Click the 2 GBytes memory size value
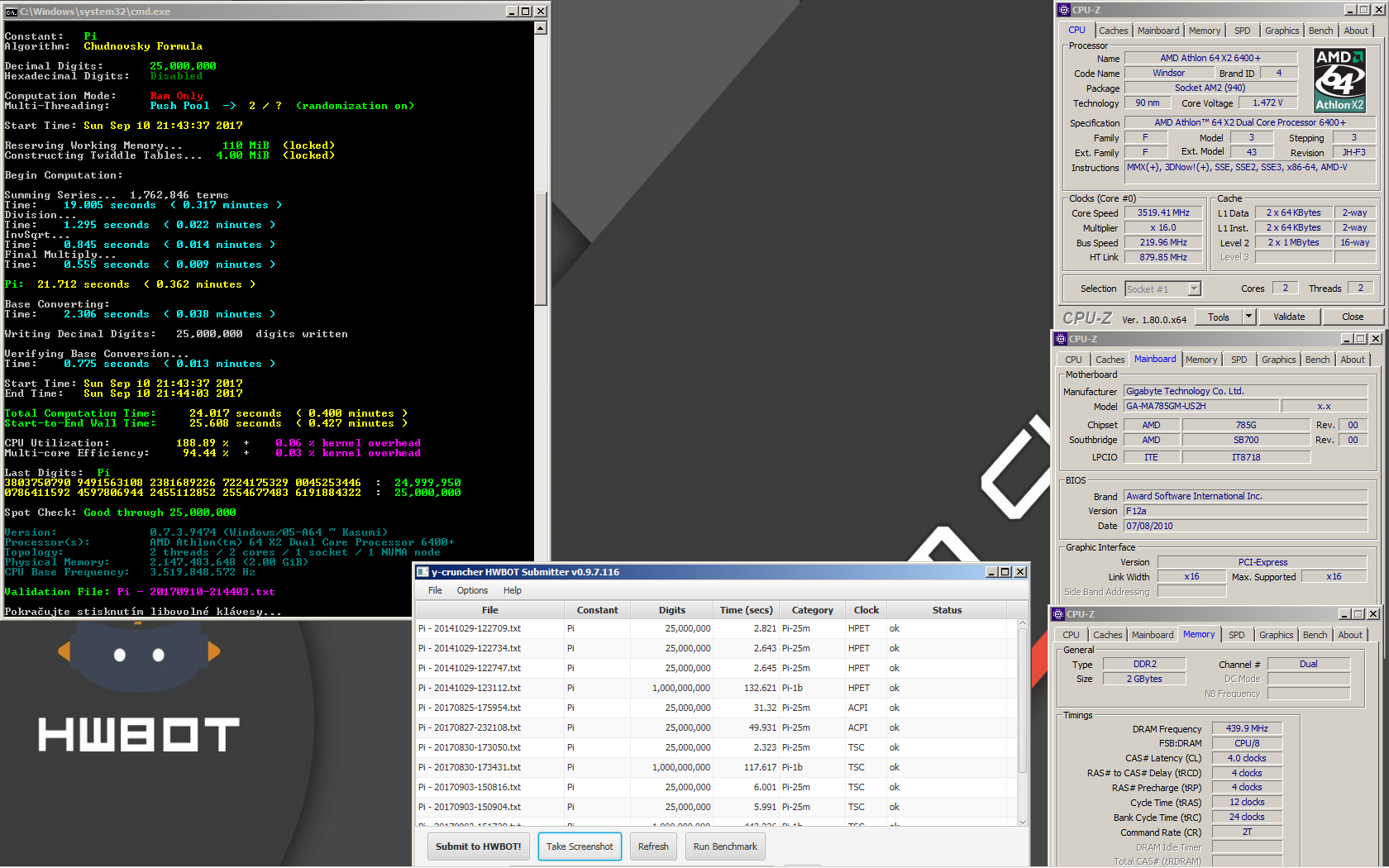The width and height of the screenshot is (1389, 868). [x=1145, y=679]
